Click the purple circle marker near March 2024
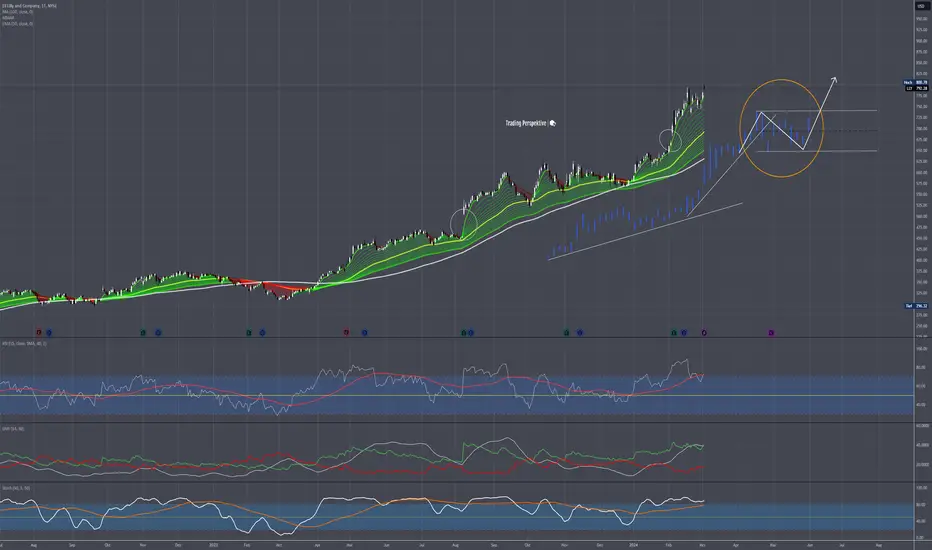Image resolution: width=932 pixels, height=550 pixels. pyautogui.click(x=704, y=333)
